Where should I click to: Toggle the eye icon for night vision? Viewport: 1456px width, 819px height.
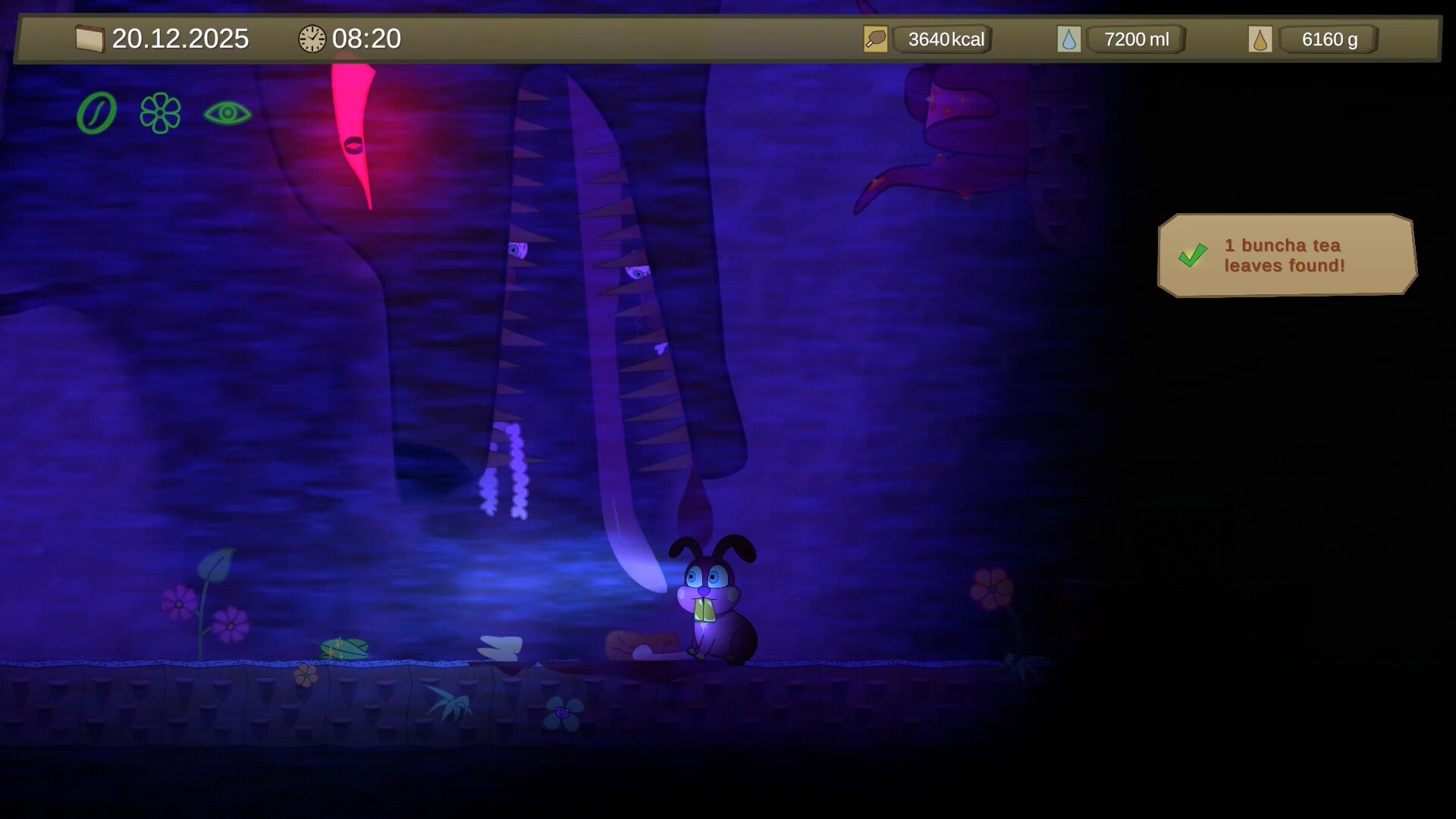227,112
